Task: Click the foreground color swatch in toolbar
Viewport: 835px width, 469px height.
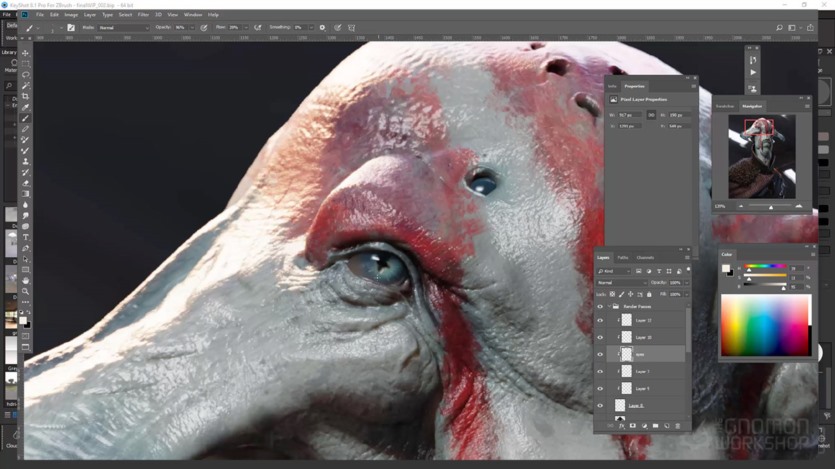Action: coord(23,320)
